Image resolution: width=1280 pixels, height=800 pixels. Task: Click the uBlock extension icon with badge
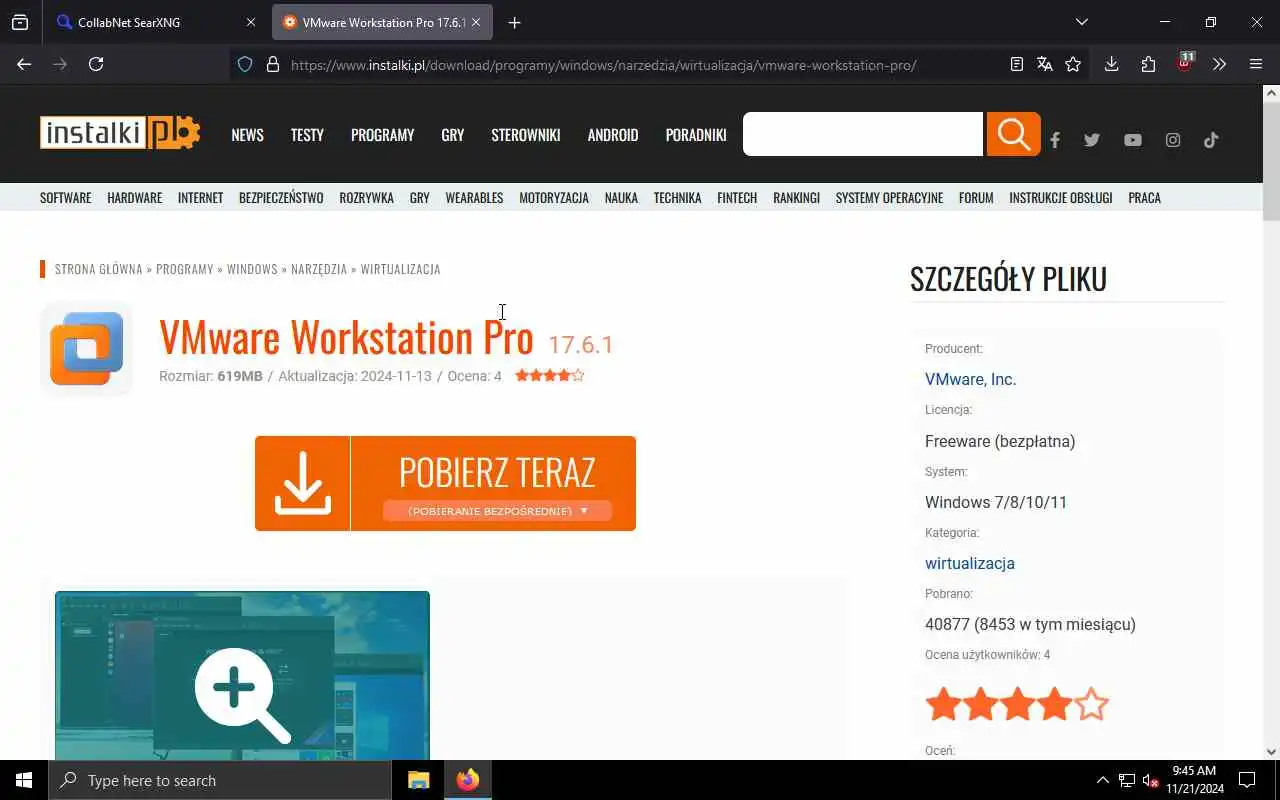point(1185,63)
